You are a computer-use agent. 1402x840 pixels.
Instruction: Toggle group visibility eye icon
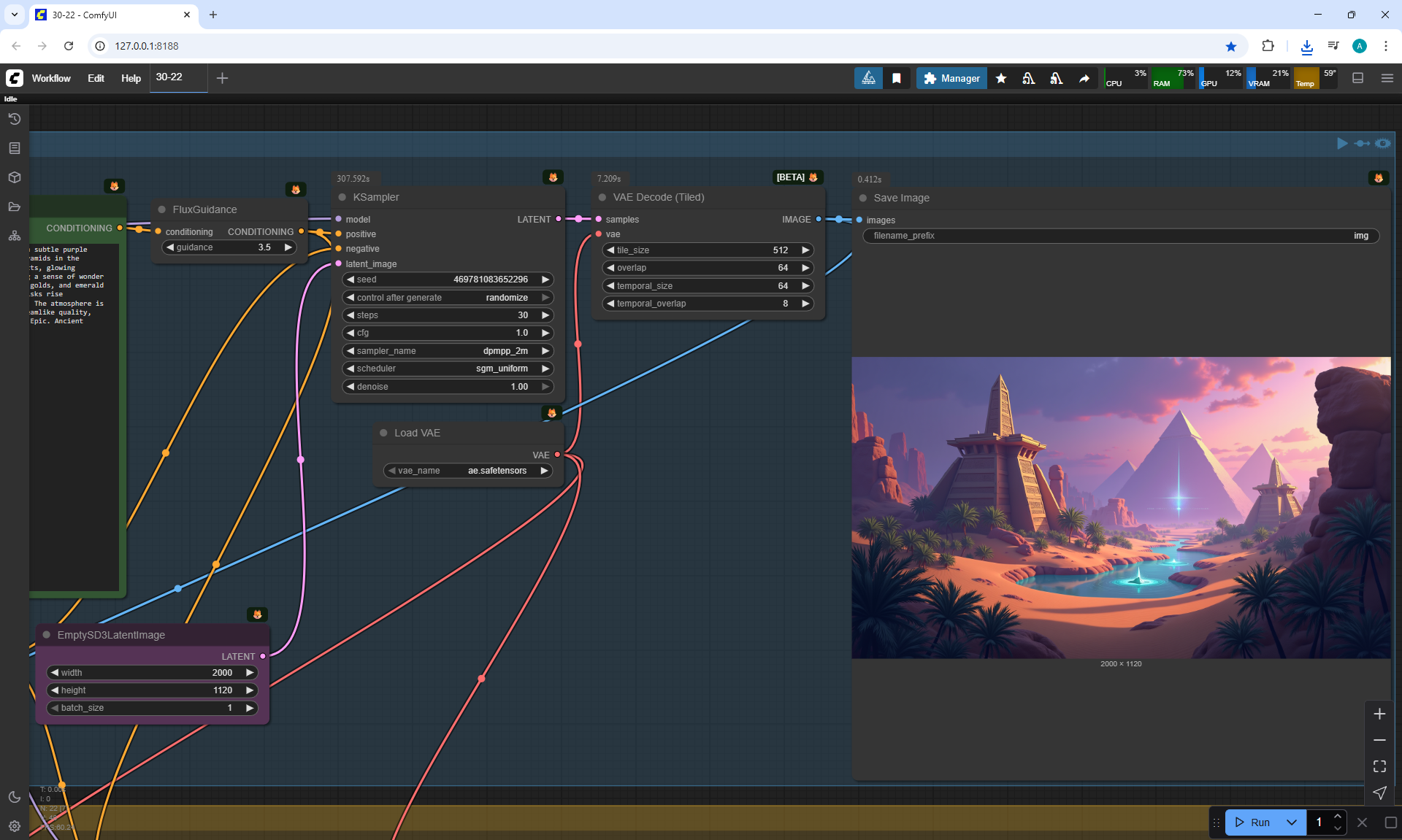pyautogui.click(x=1382, y=143)
